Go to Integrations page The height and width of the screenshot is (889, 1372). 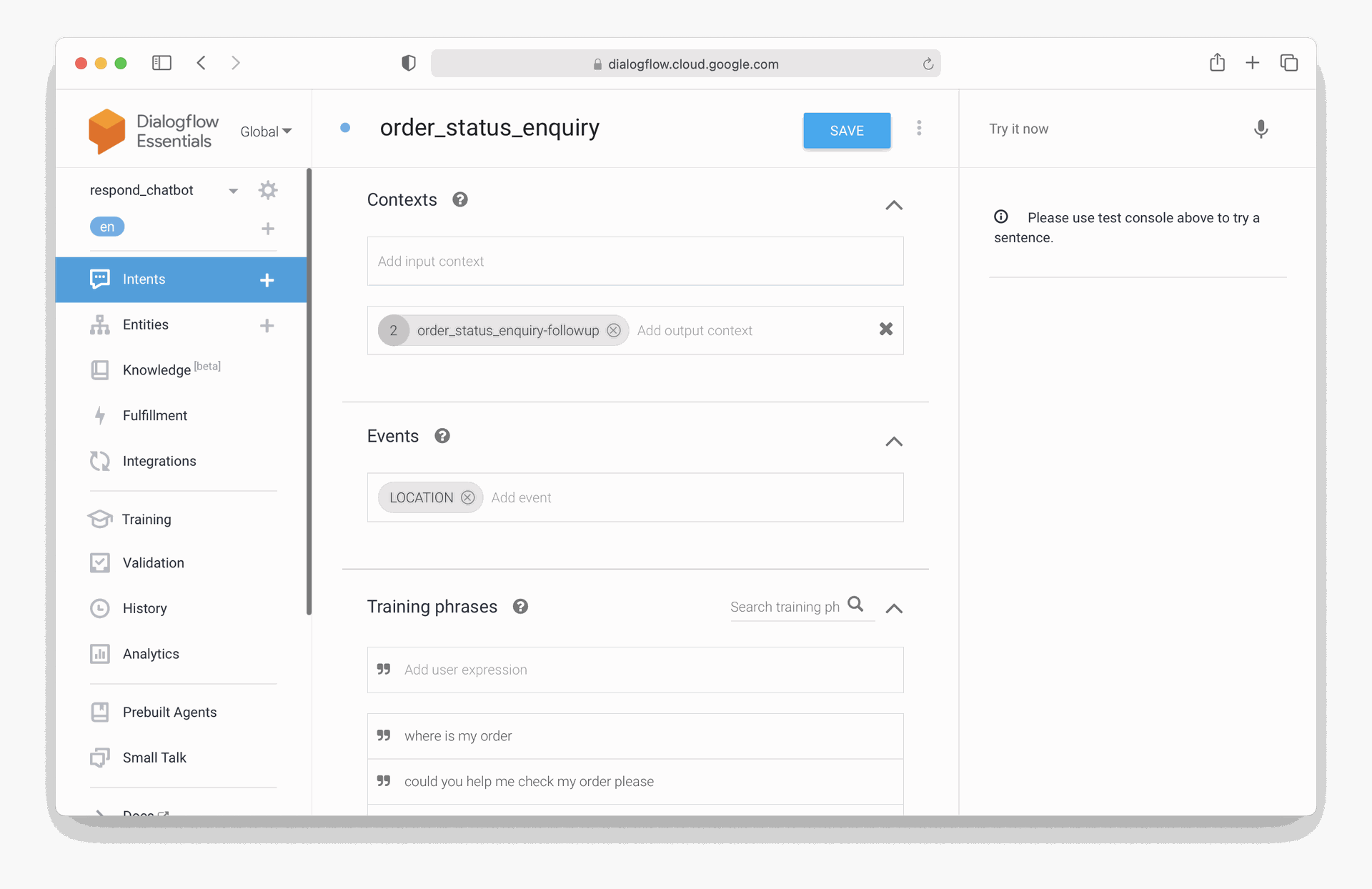159,461
